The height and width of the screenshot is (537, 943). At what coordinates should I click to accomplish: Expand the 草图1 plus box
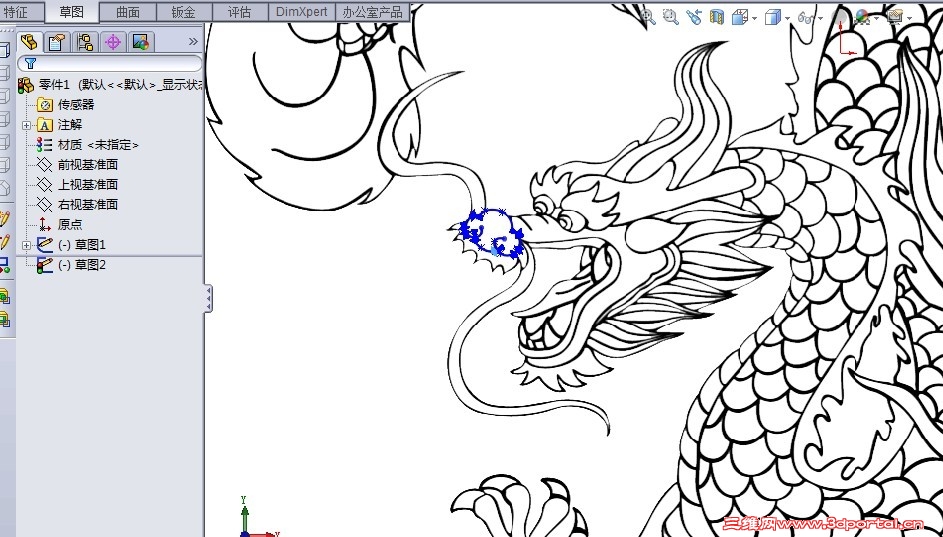(x=26, y=245)
